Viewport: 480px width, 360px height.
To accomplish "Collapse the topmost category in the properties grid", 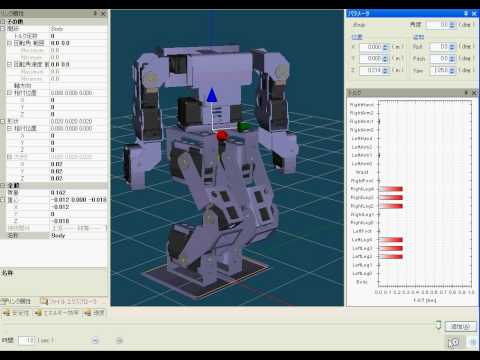I will tap(3, 22).
